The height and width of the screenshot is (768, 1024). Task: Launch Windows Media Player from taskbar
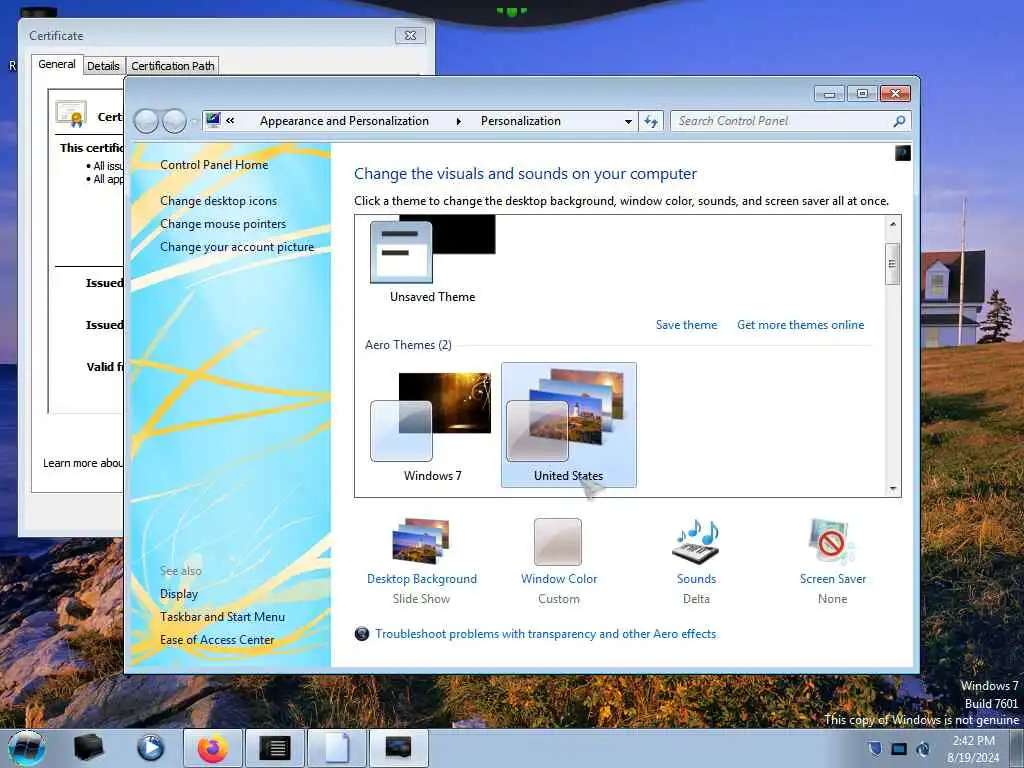coord(150,748)
